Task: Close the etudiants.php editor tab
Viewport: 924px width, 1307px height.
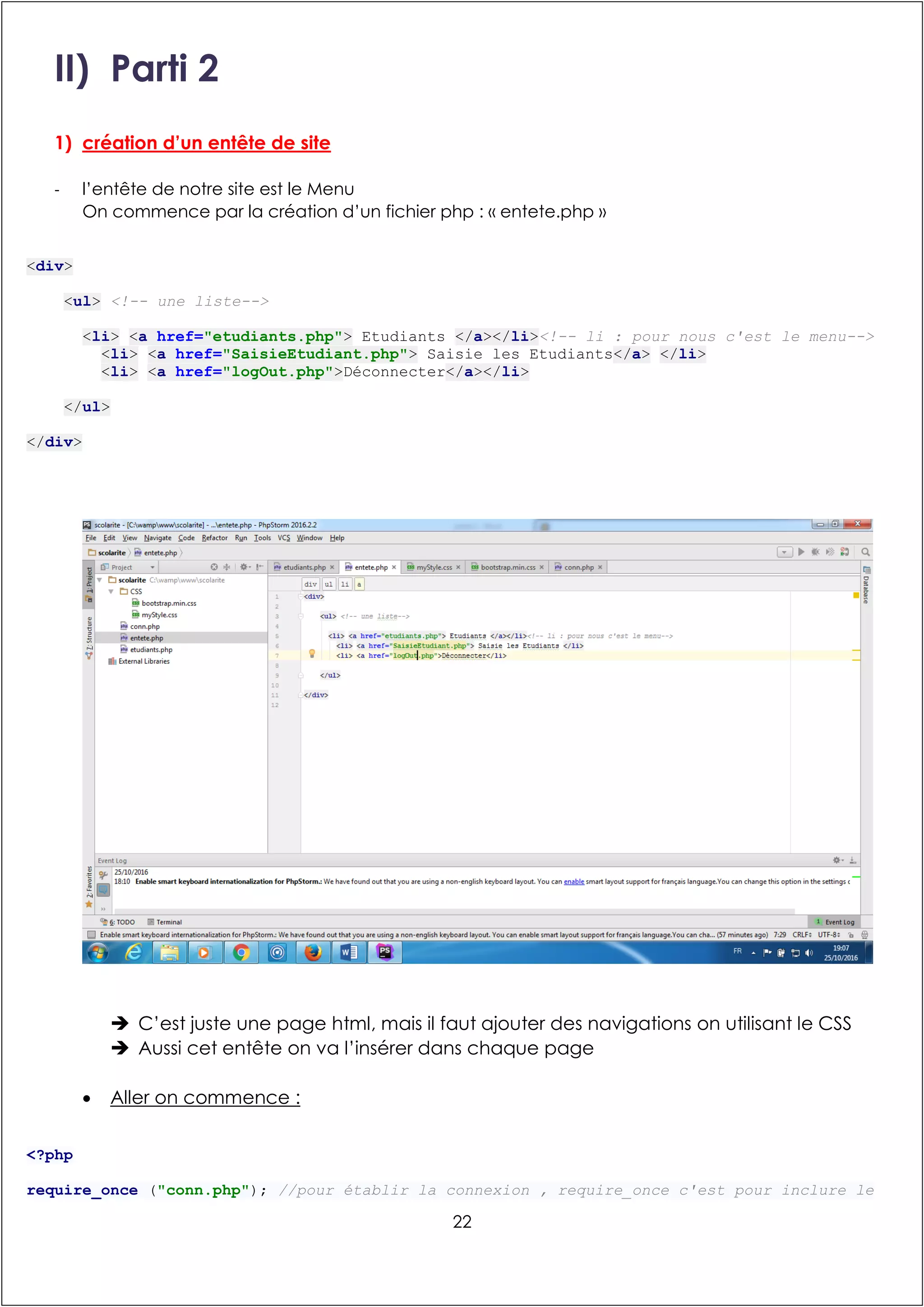Action: 332,568
